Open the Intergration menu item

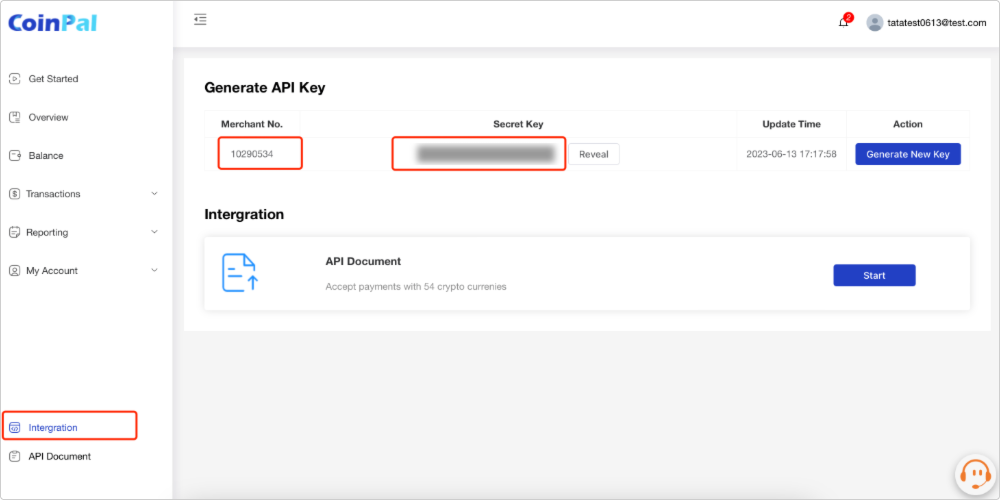tap(53, 428)
